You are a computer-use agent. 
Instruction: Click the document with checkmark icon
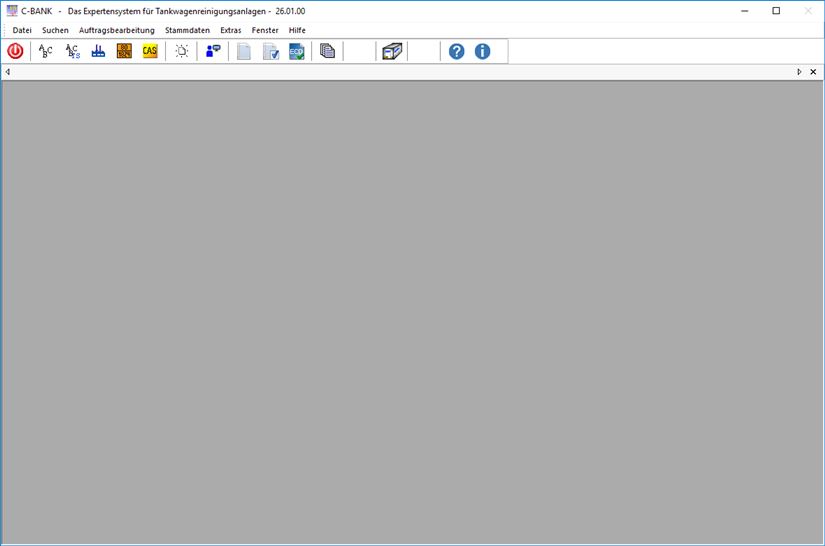pos(271,51)
